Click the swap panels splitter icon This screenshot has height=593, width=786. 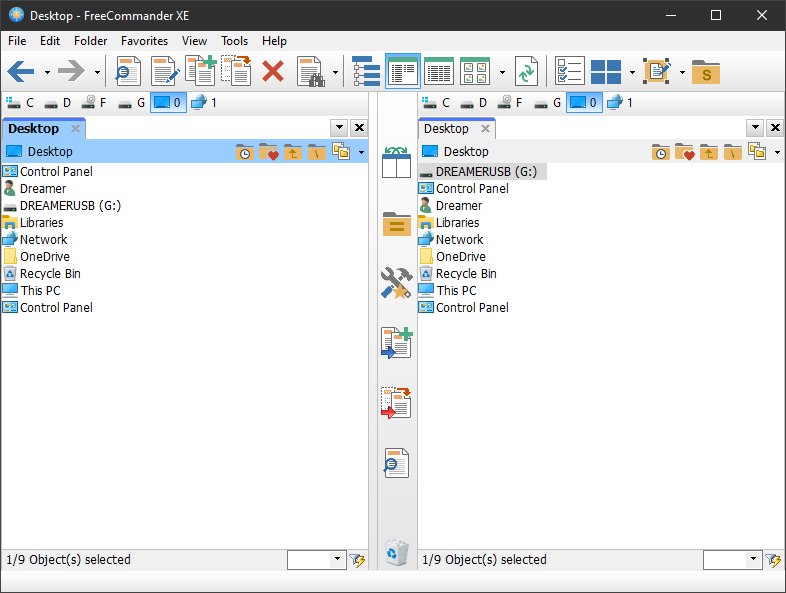[396, 162]
